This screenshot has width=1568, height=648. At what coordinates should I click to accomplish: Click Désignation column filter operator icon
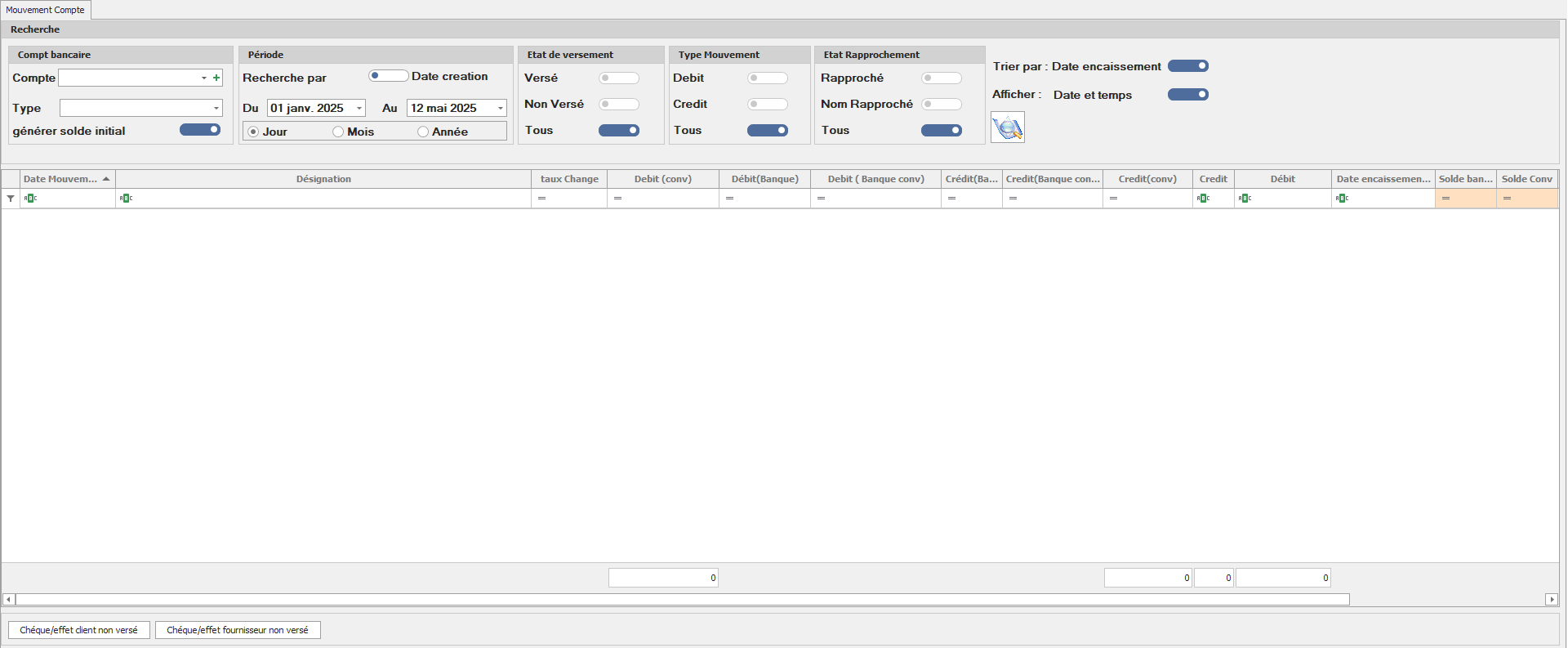point(126,199)
